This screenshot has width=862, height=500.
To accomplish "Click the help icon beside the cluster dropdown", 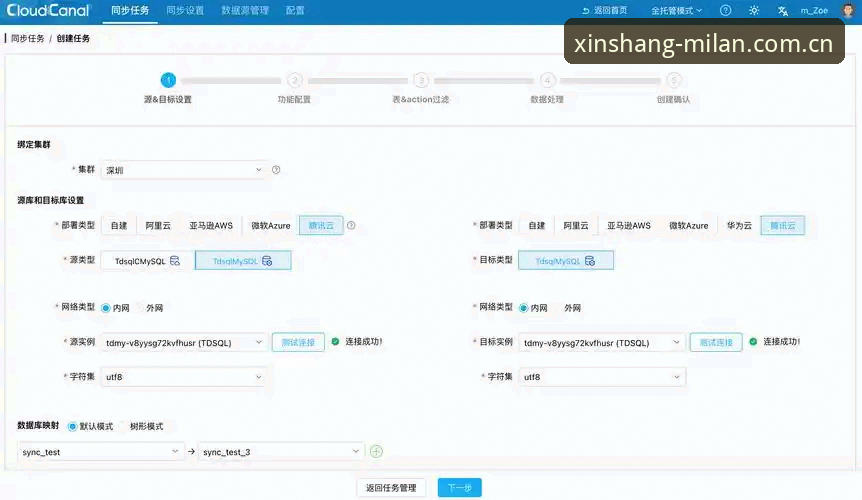I will [276, 170].
